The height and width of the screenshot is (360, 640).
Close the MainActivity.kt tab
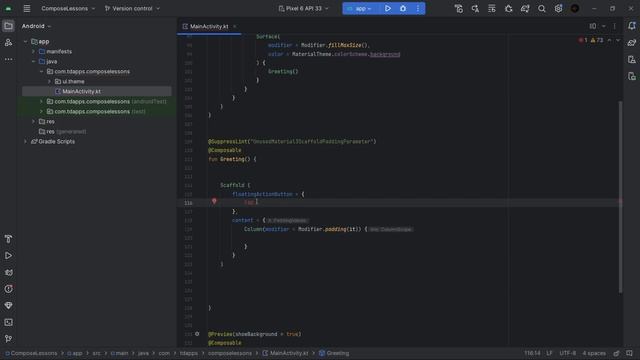tap(235, 26)
